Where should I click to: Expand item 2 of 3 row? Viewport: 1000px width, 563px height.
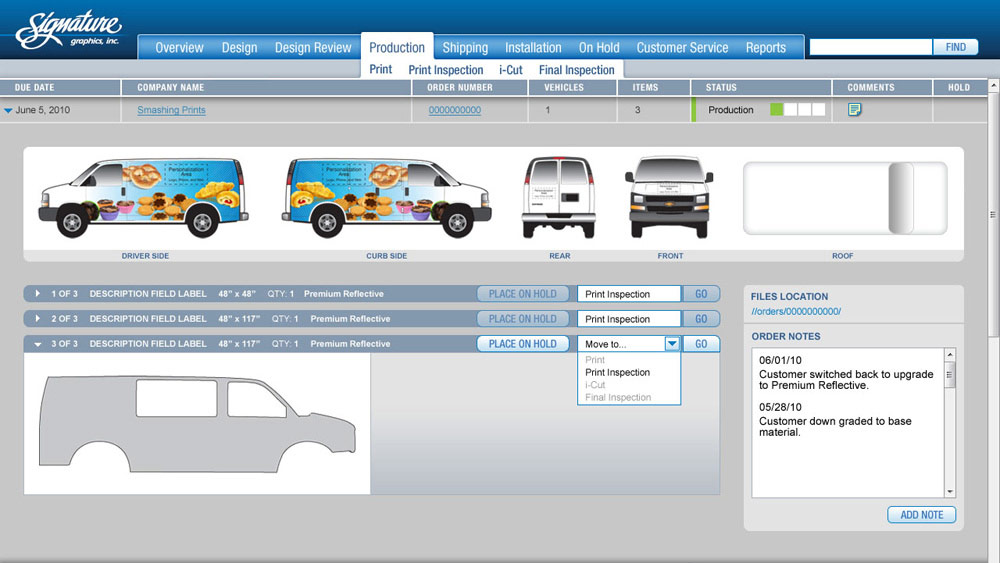38,319
